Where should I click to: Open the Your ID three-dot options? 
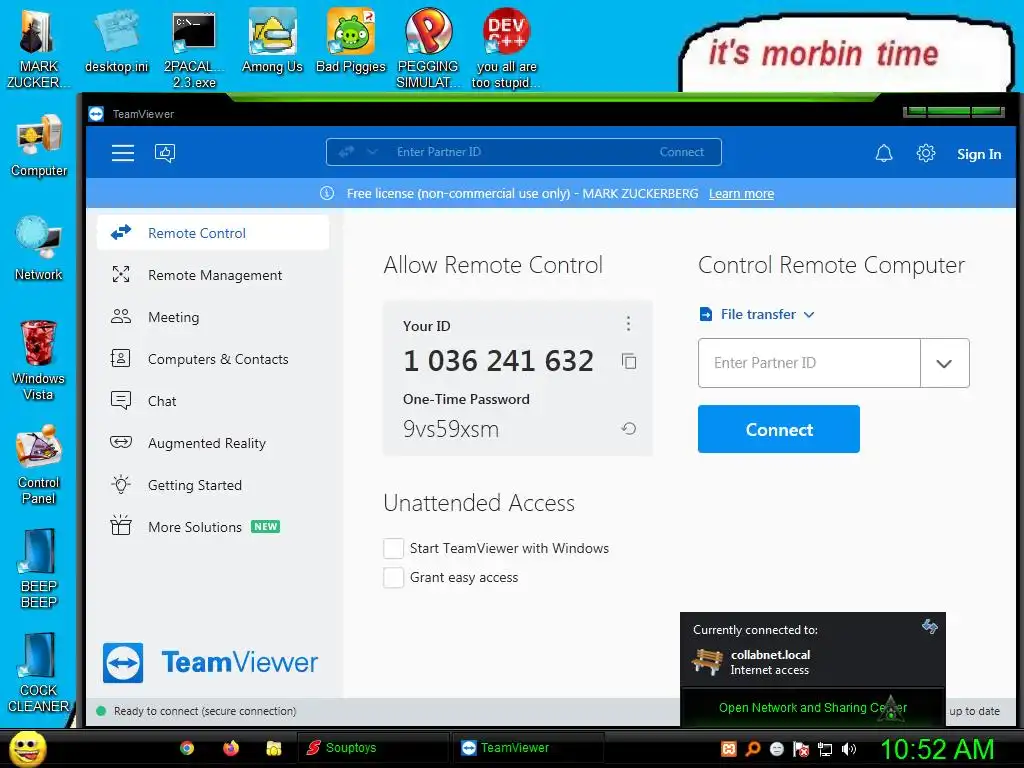(628, 323)
